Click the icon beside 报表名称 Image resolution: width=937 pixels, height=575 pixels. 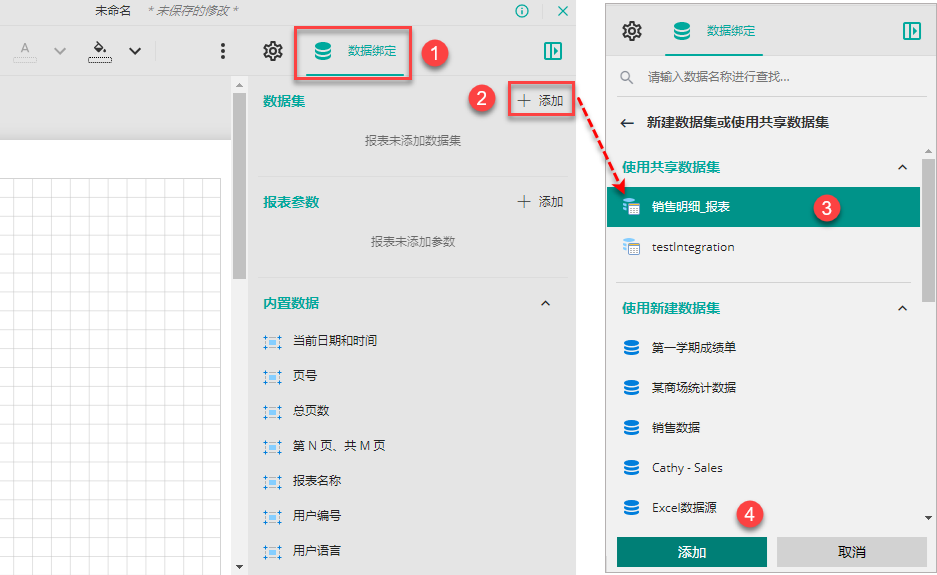tap(272, 482)
